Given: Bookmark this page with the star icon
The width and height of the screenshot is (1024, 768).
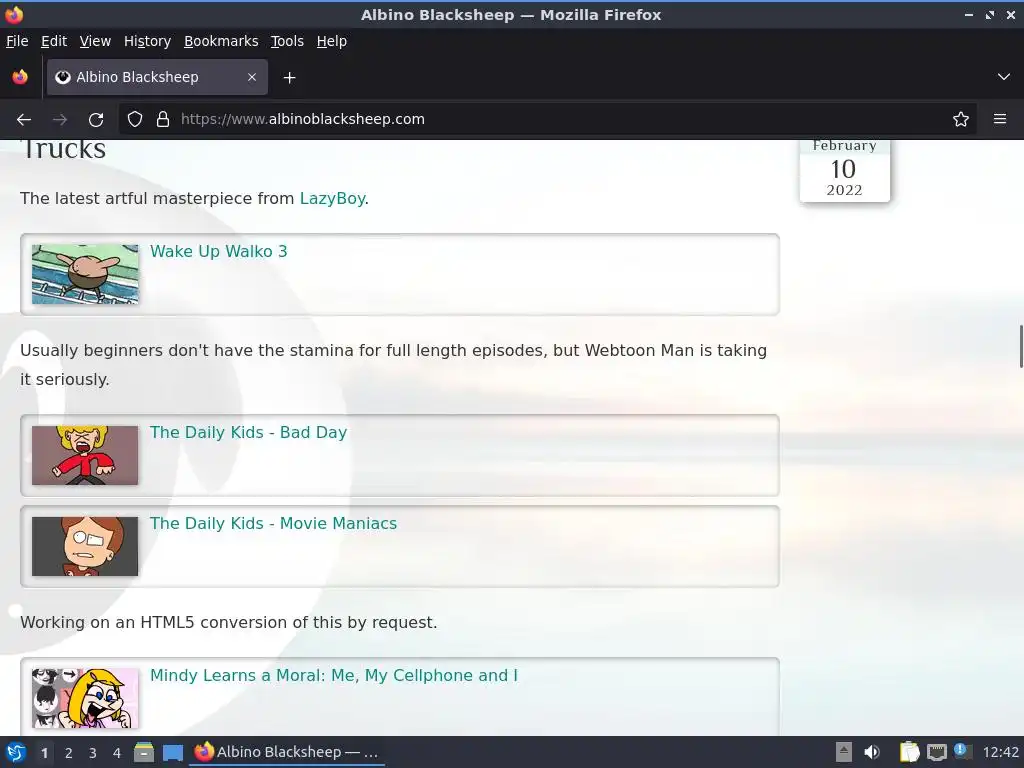Looking at the screenshot, I should coord(961,120).
